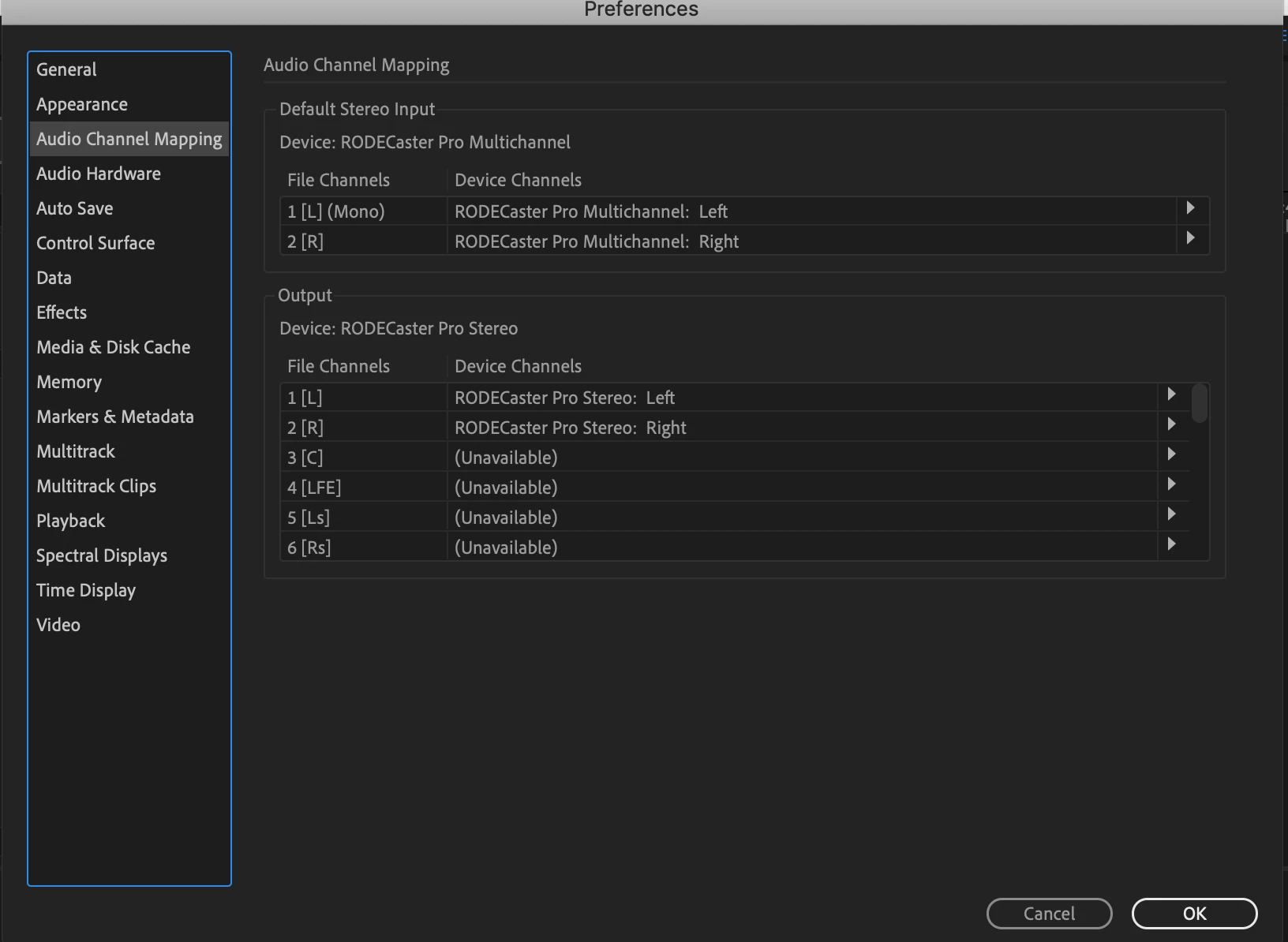
Task: Click 'Device: RODECaster Pro Stereo' label
Action: 399,328
